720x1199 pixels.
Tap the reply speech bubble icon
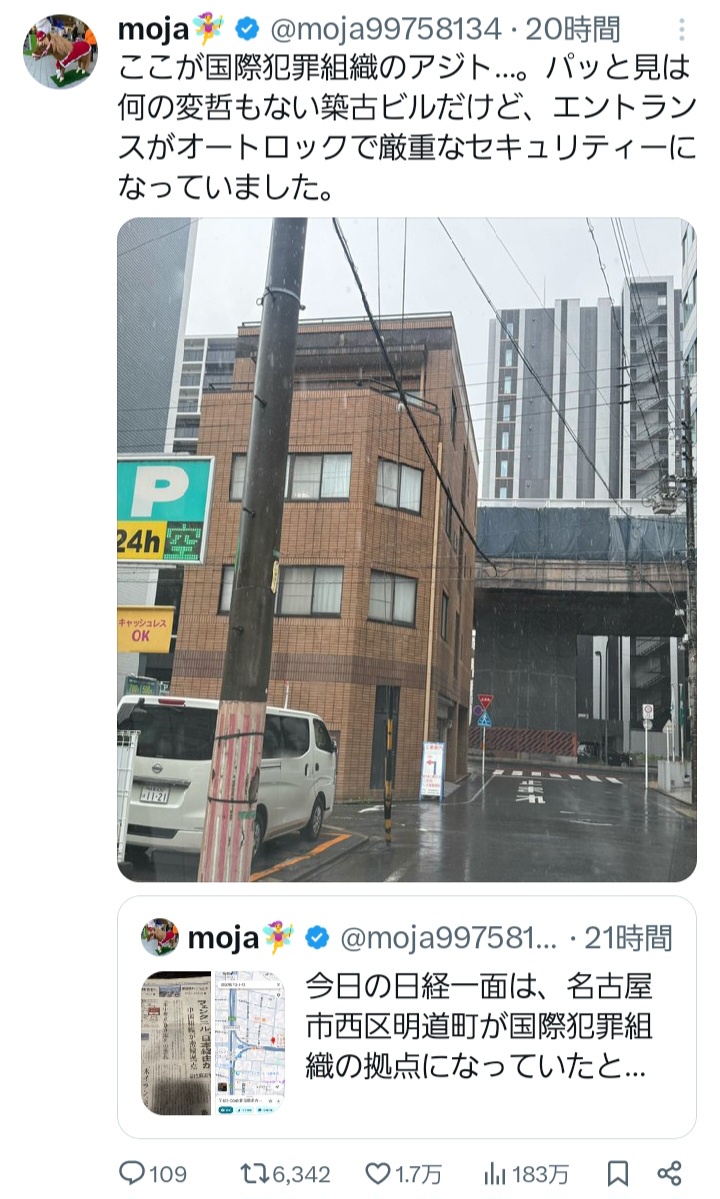[132, 1172]
